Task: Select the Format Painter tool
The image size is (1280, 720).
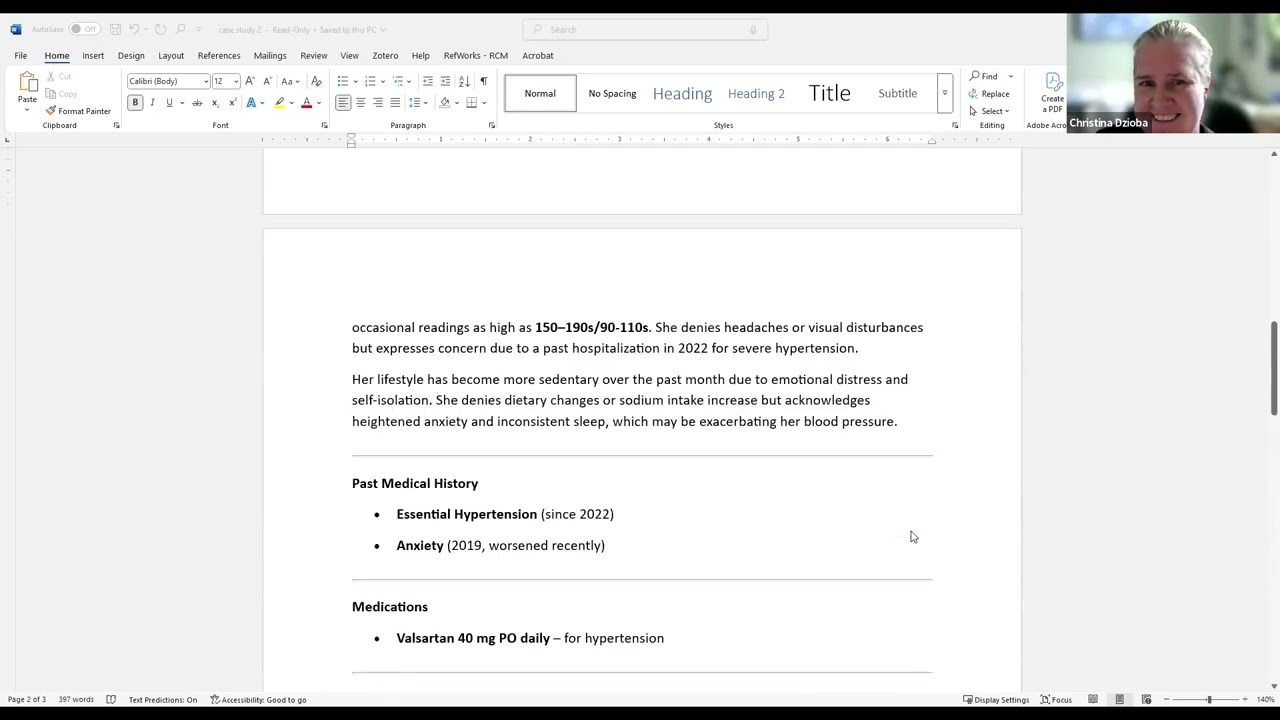Action: click(78, 111)
